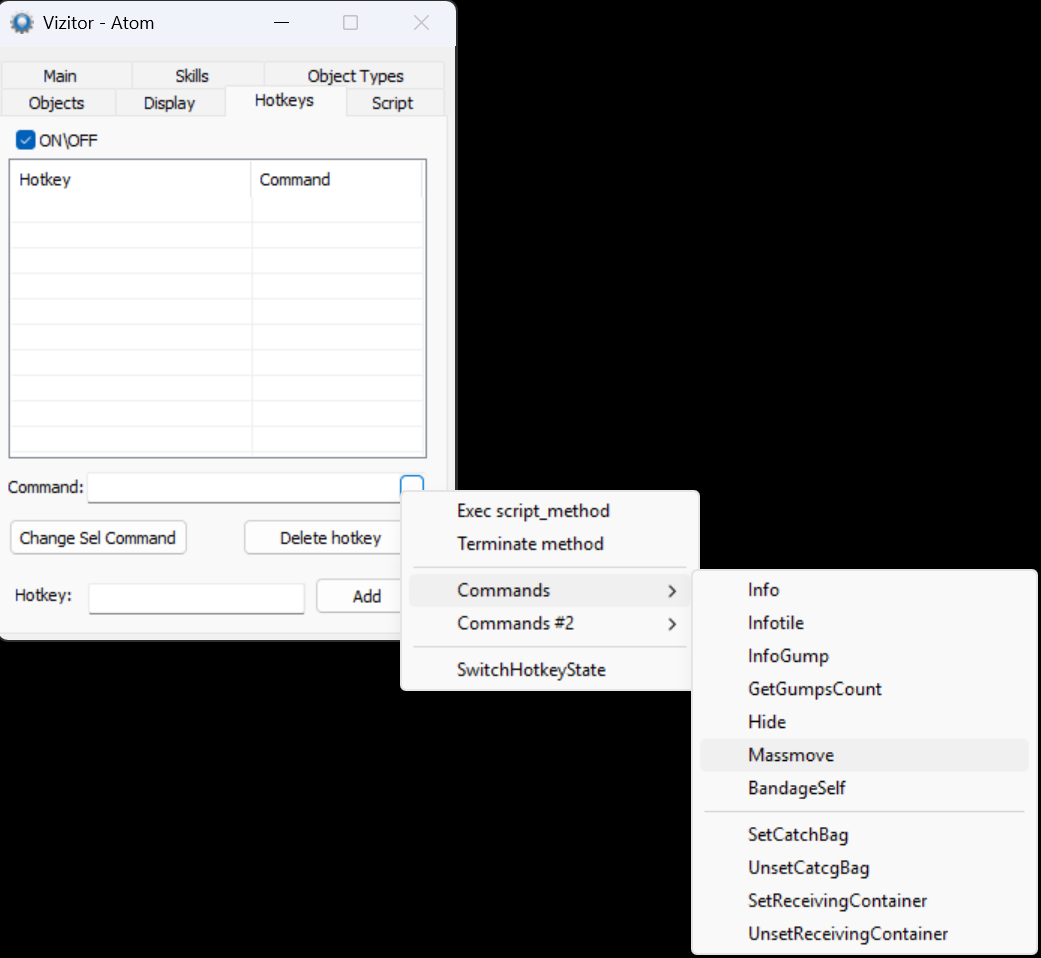This screenshot has width=1041, height=958.
Task: Expand the Commands #2 submenu
Action: 550,623
